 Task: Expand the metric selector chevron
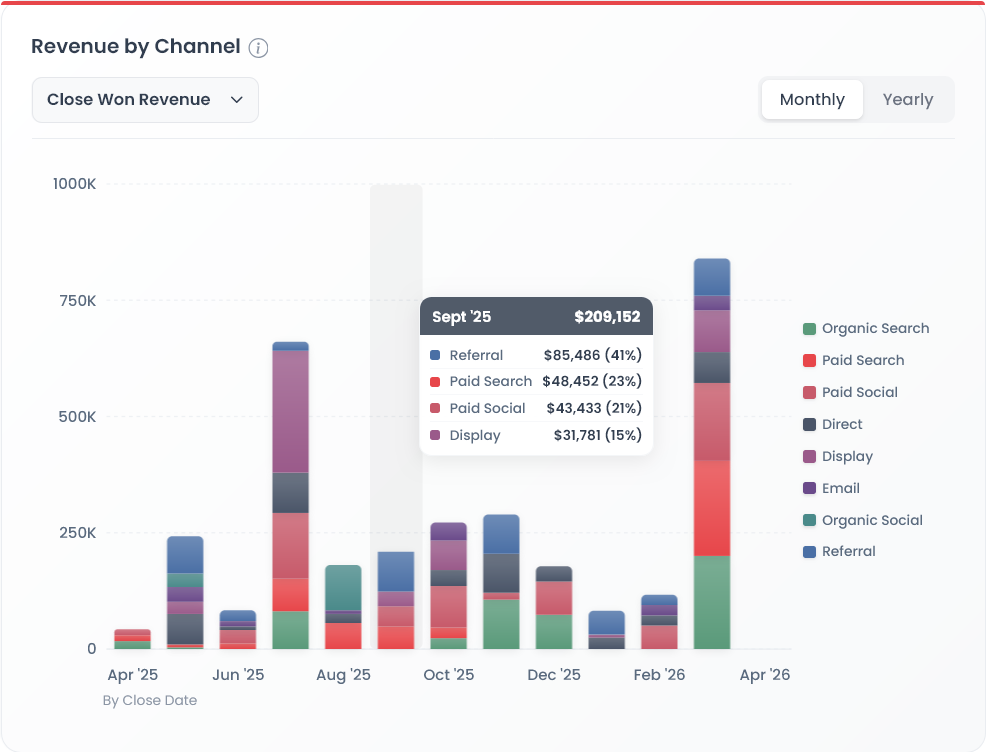tap(237, 100)
